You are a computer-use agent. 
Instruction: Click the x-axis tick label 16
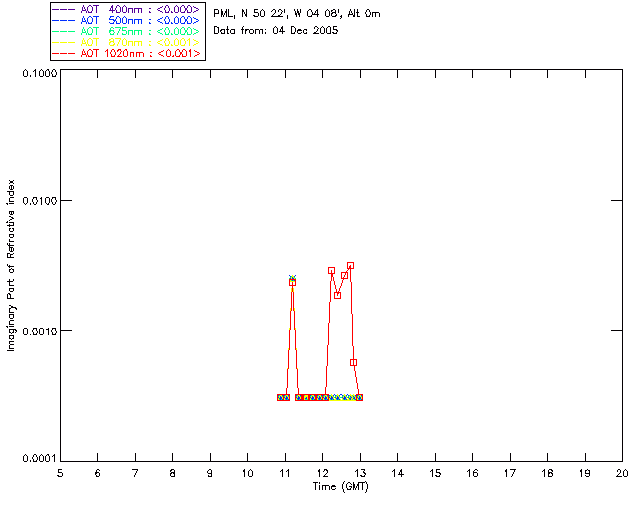pyautogui.click(x=472, y=473)
